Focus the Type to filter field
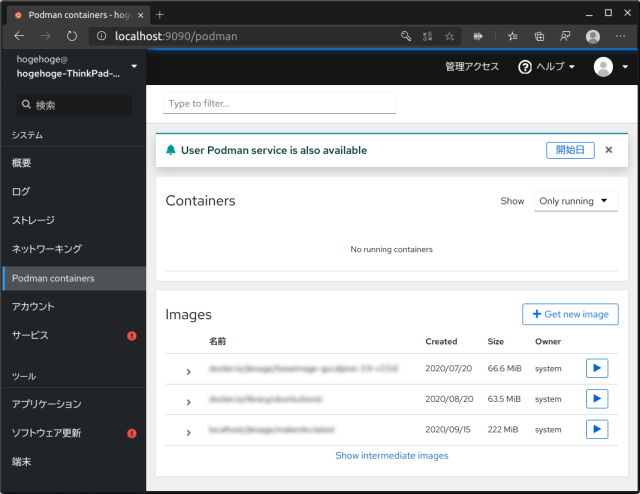The height and width of the screenshot is (494, 640). click(280, 103)
